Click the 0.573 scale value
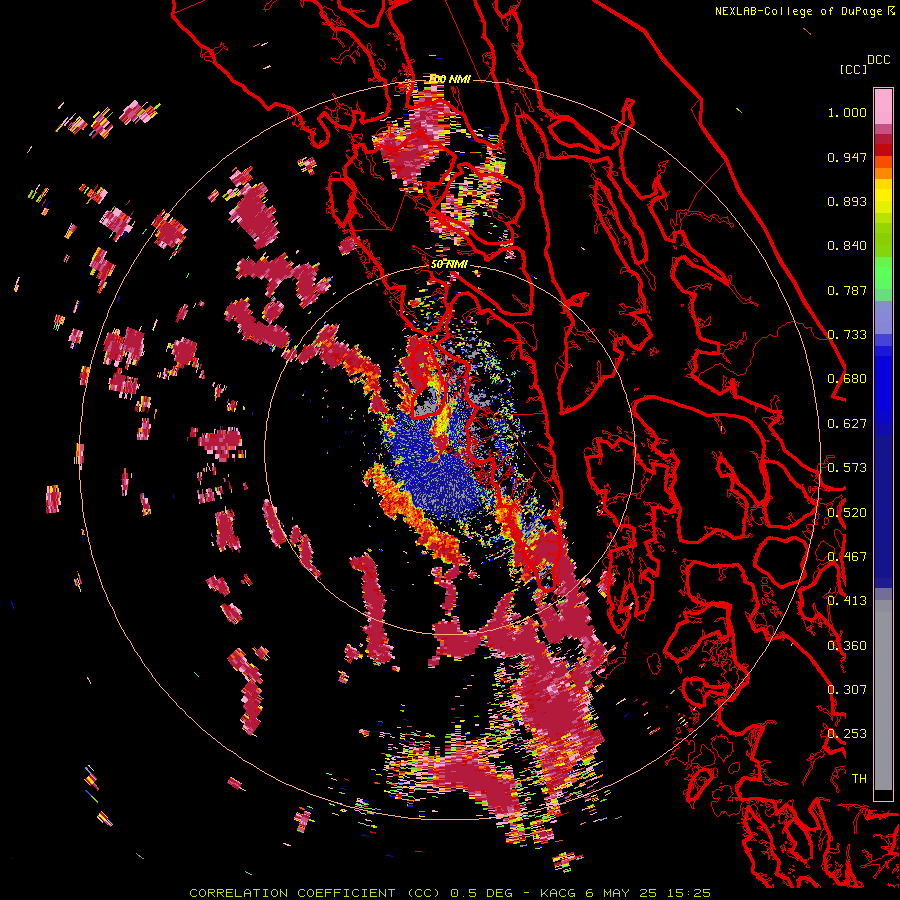 pos(847,468)
